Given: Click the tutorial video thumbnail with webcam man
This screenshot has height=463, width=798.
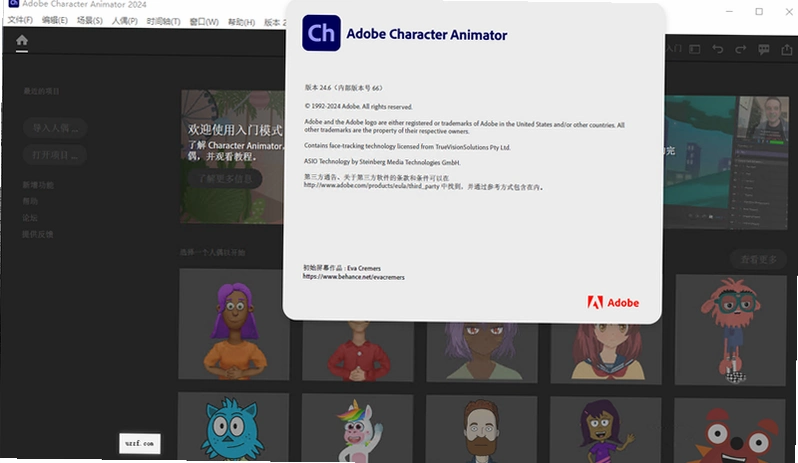Looking at the screenshot, I should [726, 163].
